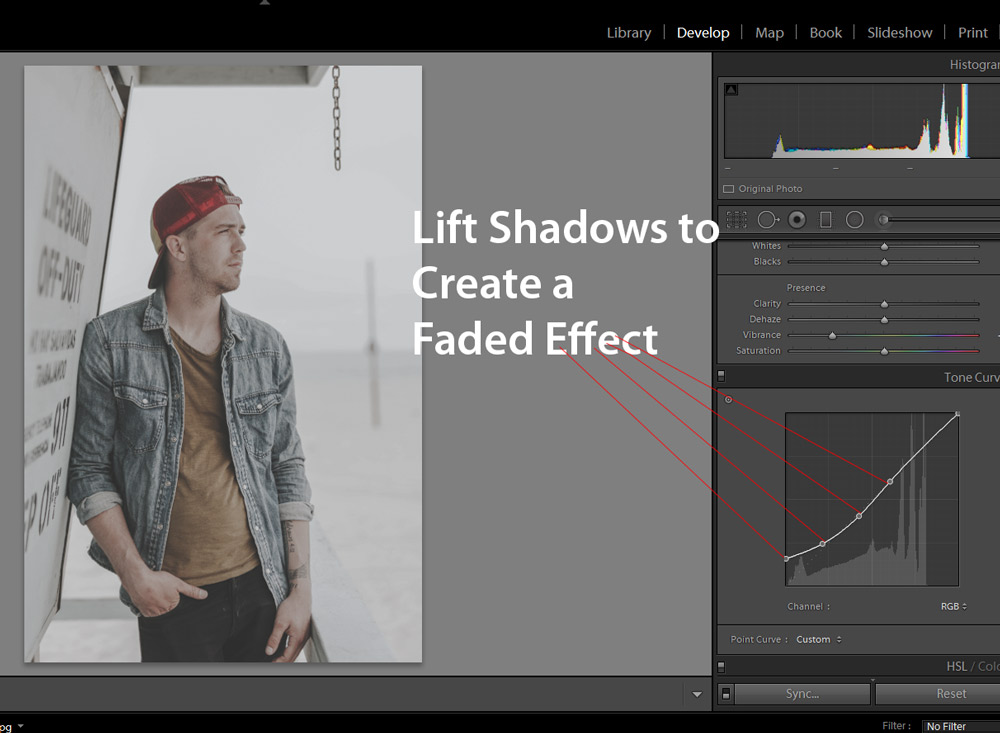Open the Library module

click(629, 33)
